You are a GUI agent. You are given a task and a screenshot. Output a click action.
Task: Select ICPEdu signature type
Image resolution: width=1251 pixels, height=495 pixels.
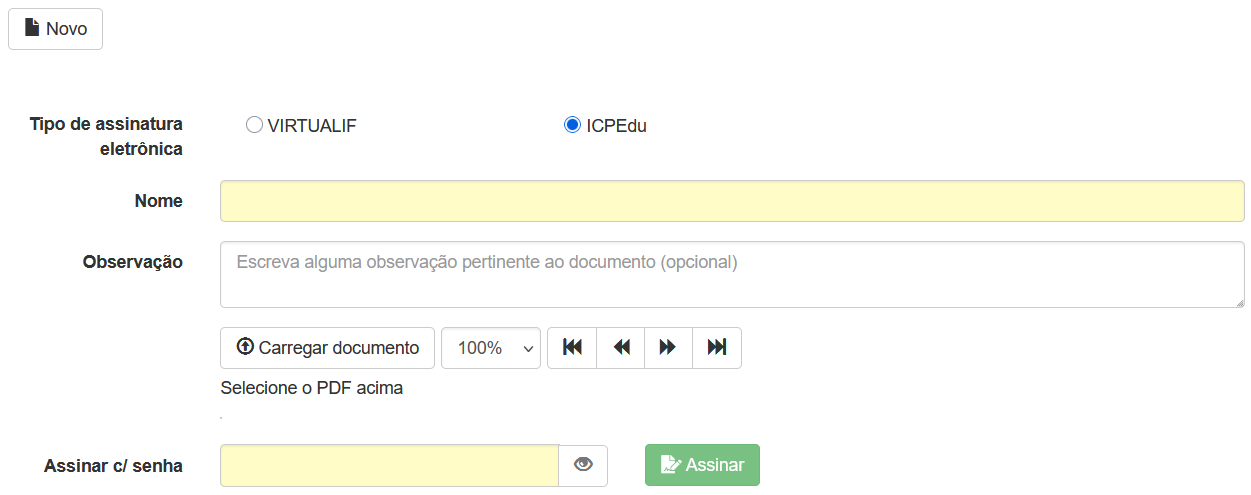(572, 125)
